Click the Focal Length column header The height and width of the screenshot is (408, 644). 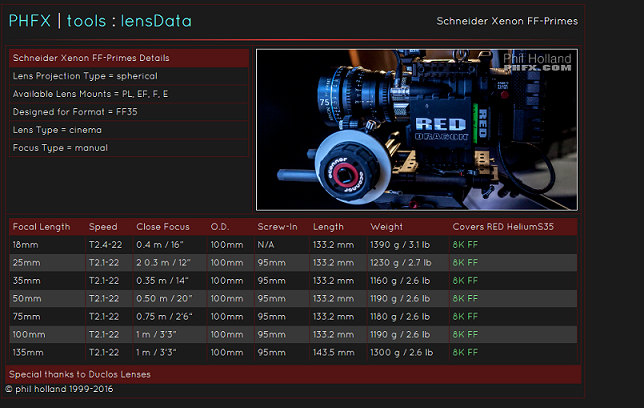coord(42,227)
